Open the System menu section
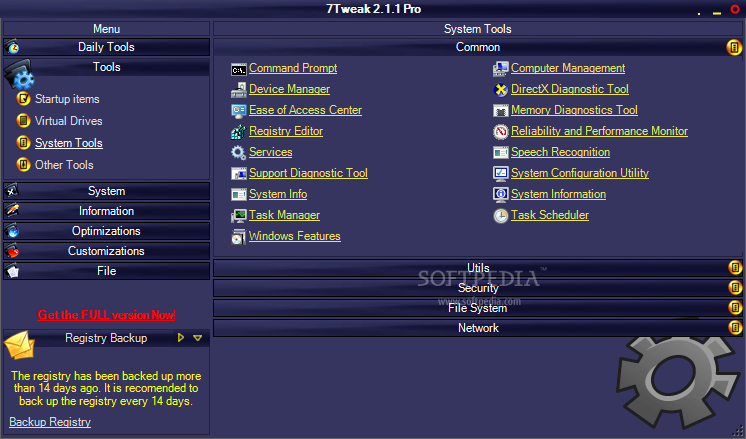The image size is (746, 439). (107, 191)
